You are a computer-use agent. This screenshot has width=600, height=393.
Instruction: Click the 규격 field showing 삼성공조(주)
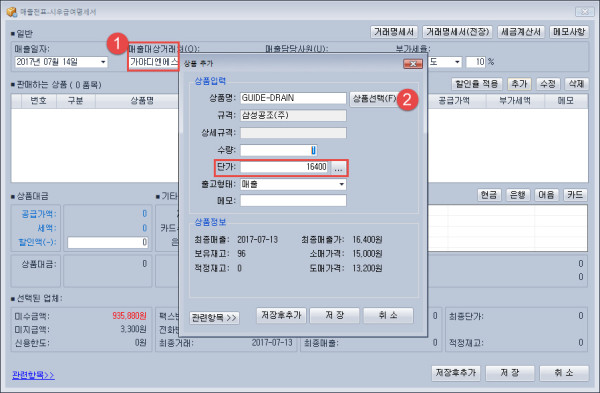coord(293,115)
